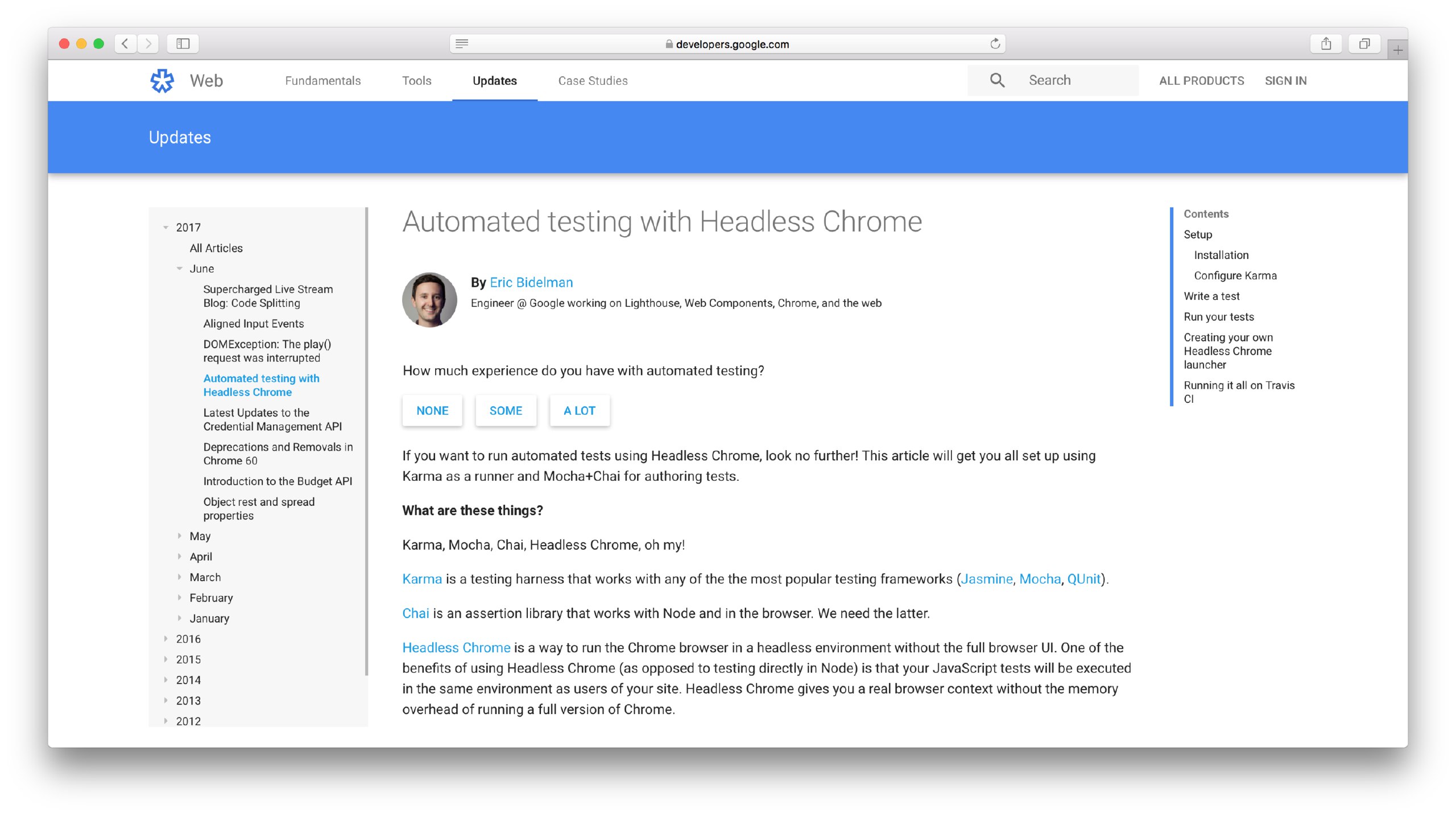Click ALL PRODUCTS in header
The height and width of the screenshot is (816, 1456).
(1201, 81)
